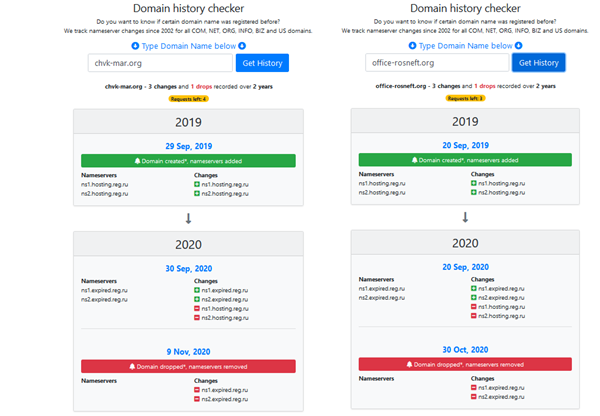Click the green Domain created banner under 20 Sep, 2019
The width and height of the screenshot is (600, 416).
465,160
